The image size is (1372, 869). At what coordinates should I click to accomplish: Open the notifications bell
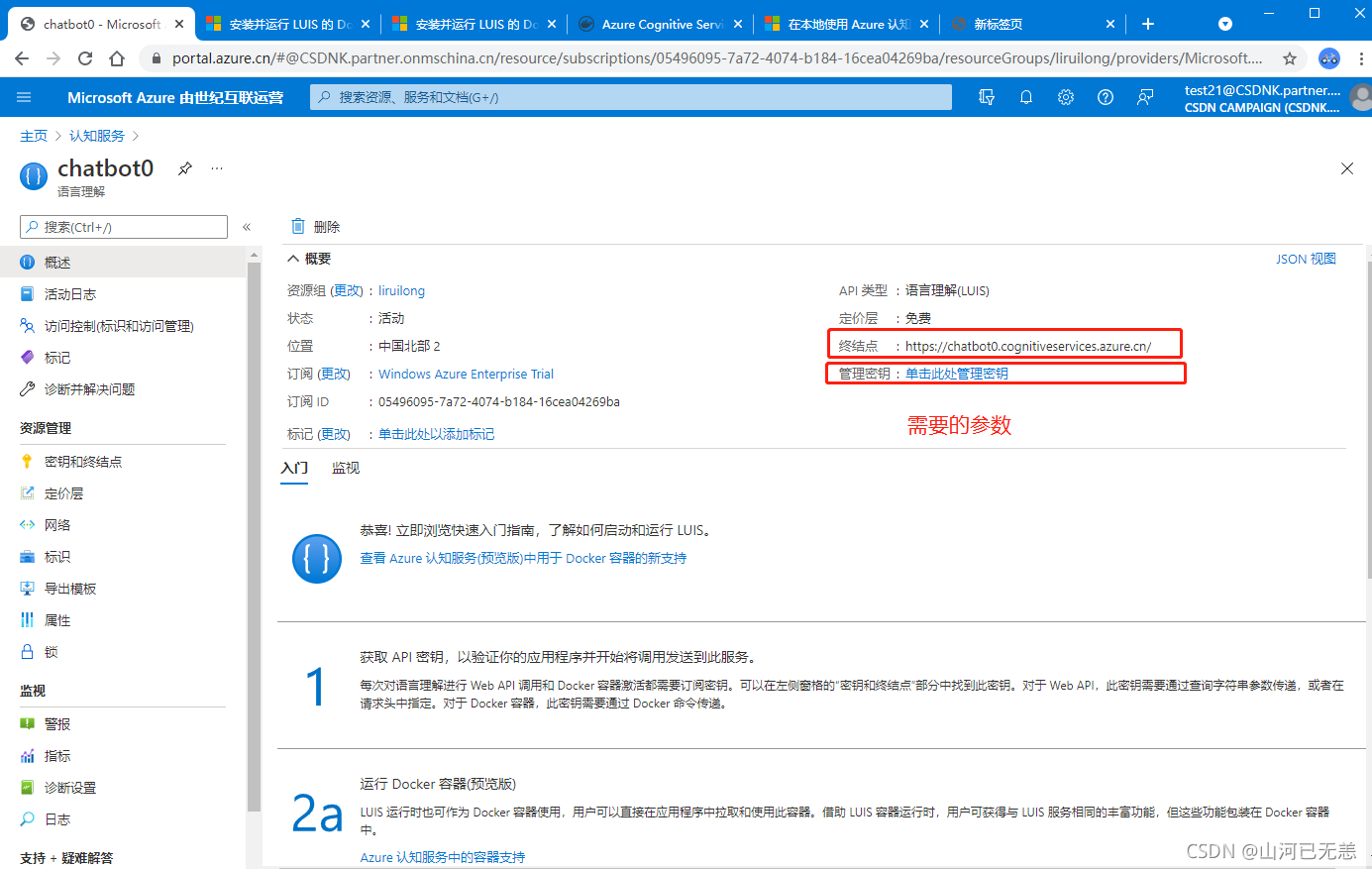(1026, 97)
